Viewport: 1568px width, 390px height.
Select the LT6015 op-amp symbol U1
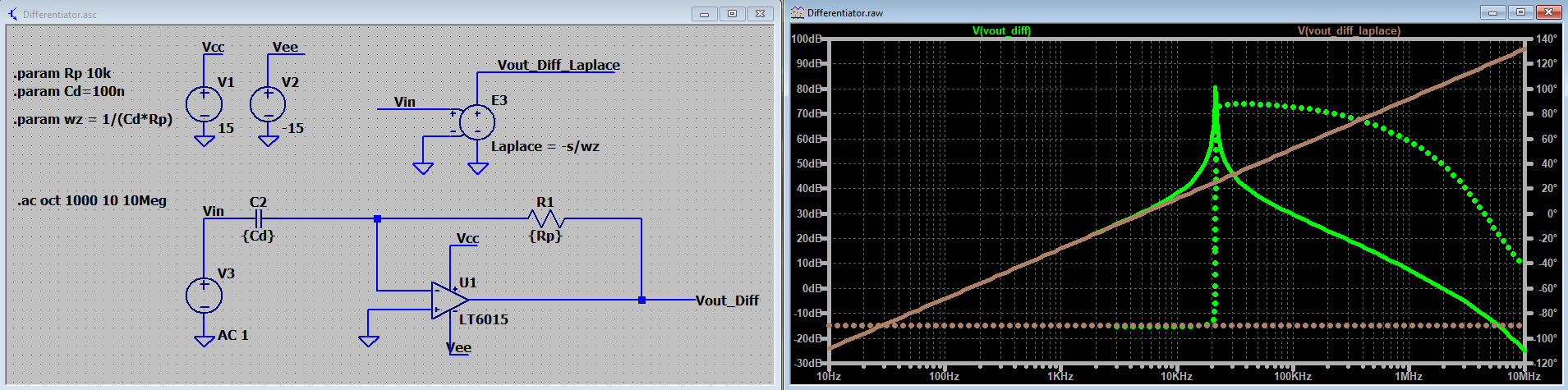point(449,301)
